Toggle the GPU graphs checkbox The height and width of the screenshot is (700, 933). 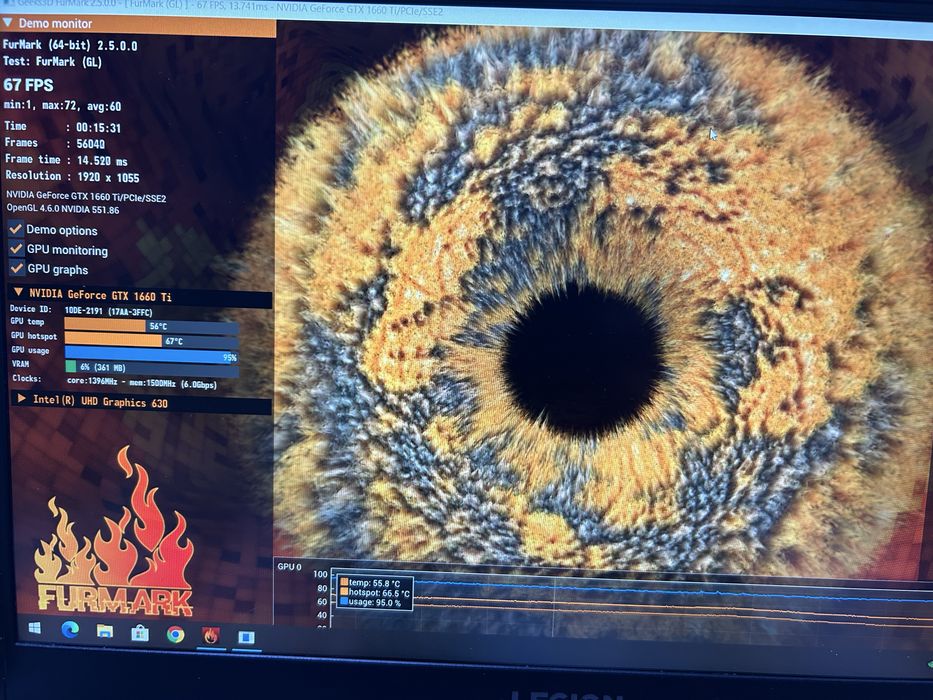pyautogui.click(x=17, y=268)
